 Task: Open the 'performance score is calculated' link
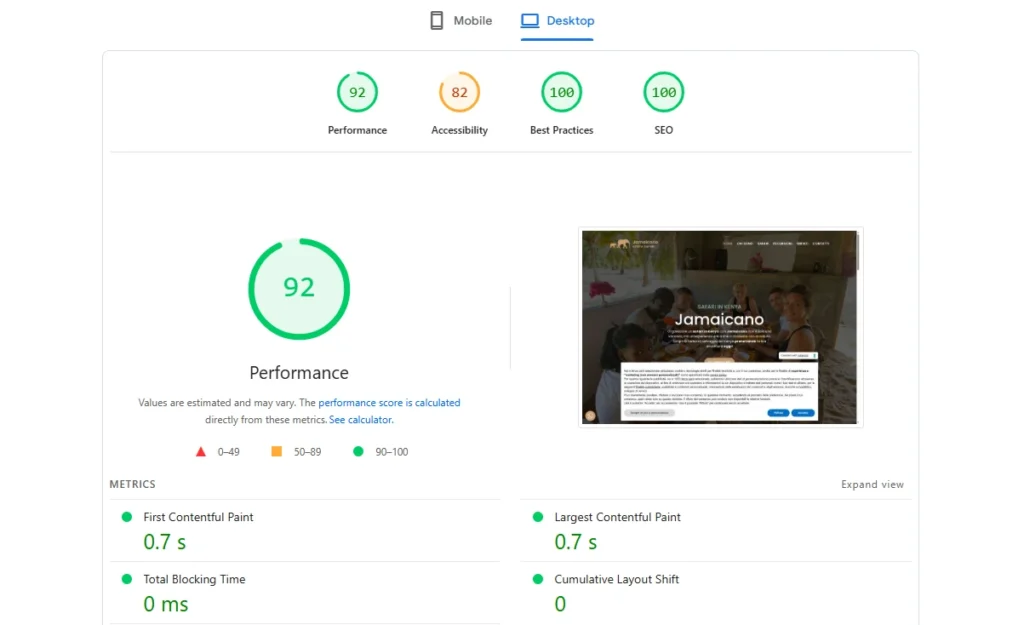pos(389,403)
